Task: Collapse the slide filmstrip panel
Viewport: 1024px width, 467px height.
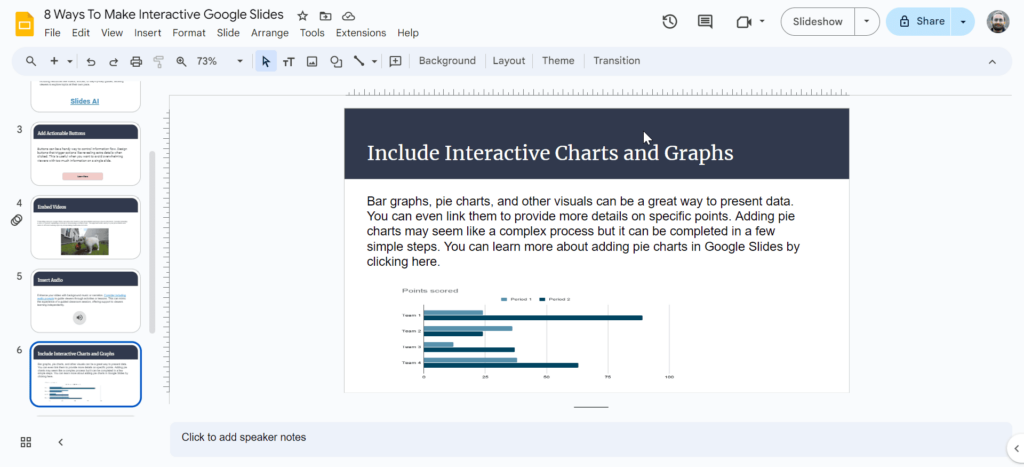Action: pos(60,442)
